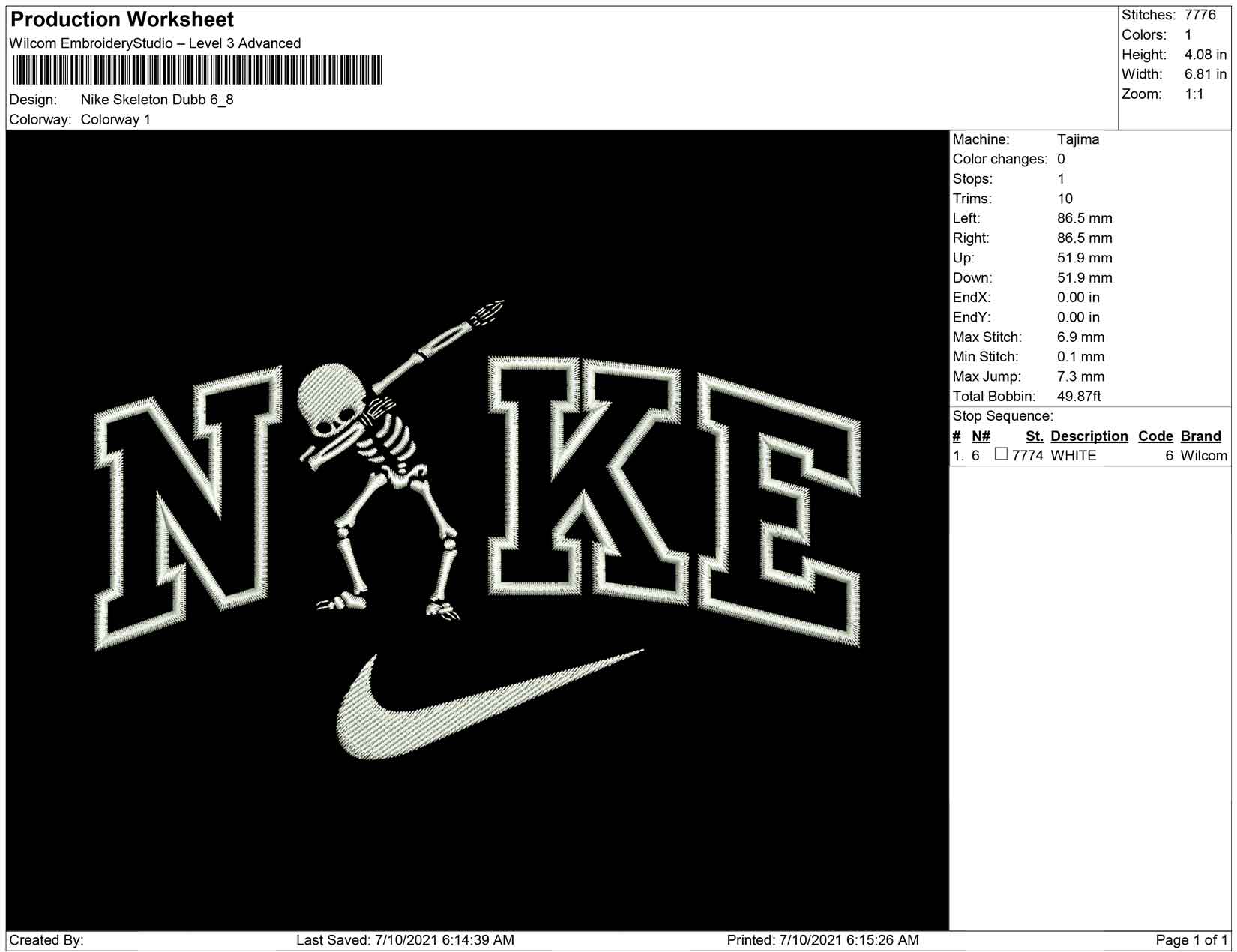Click the EndX value 0.00 in

point(1078,298)
